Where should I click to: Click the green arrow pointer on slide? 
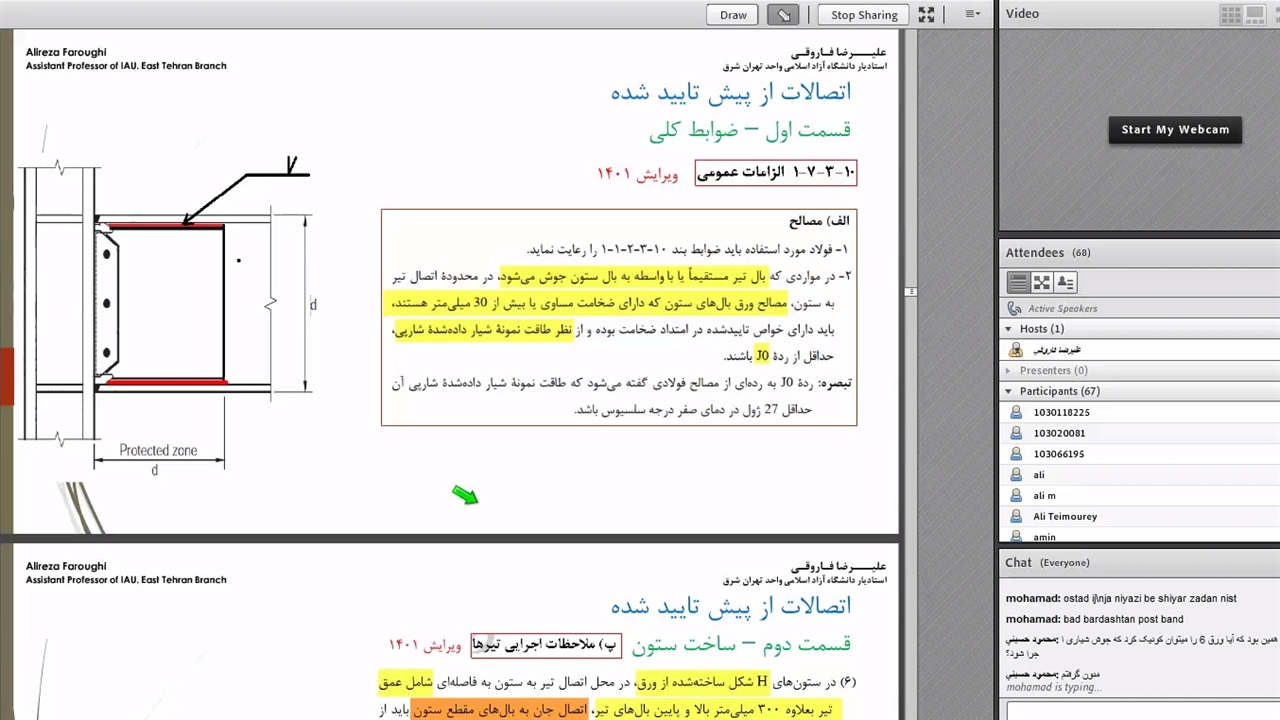click(465, 495)
